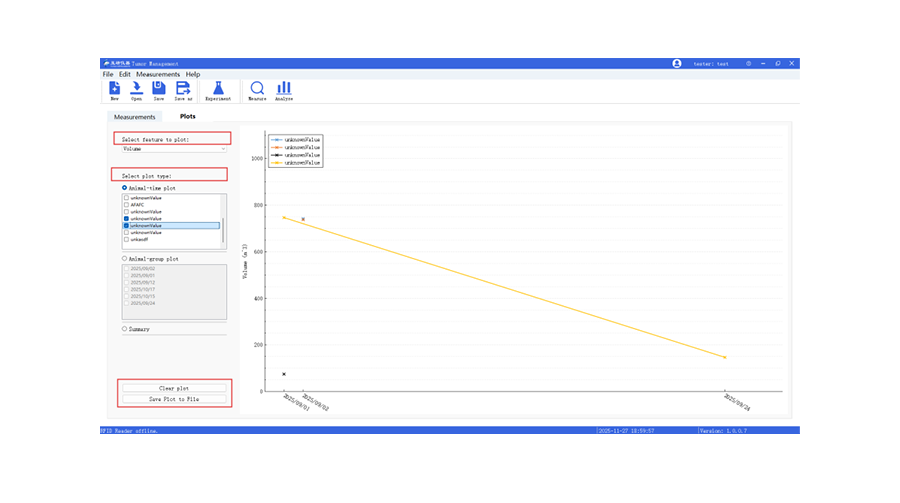Select the Summary radio button
The image size is (900, 503).
coord(125,328)
